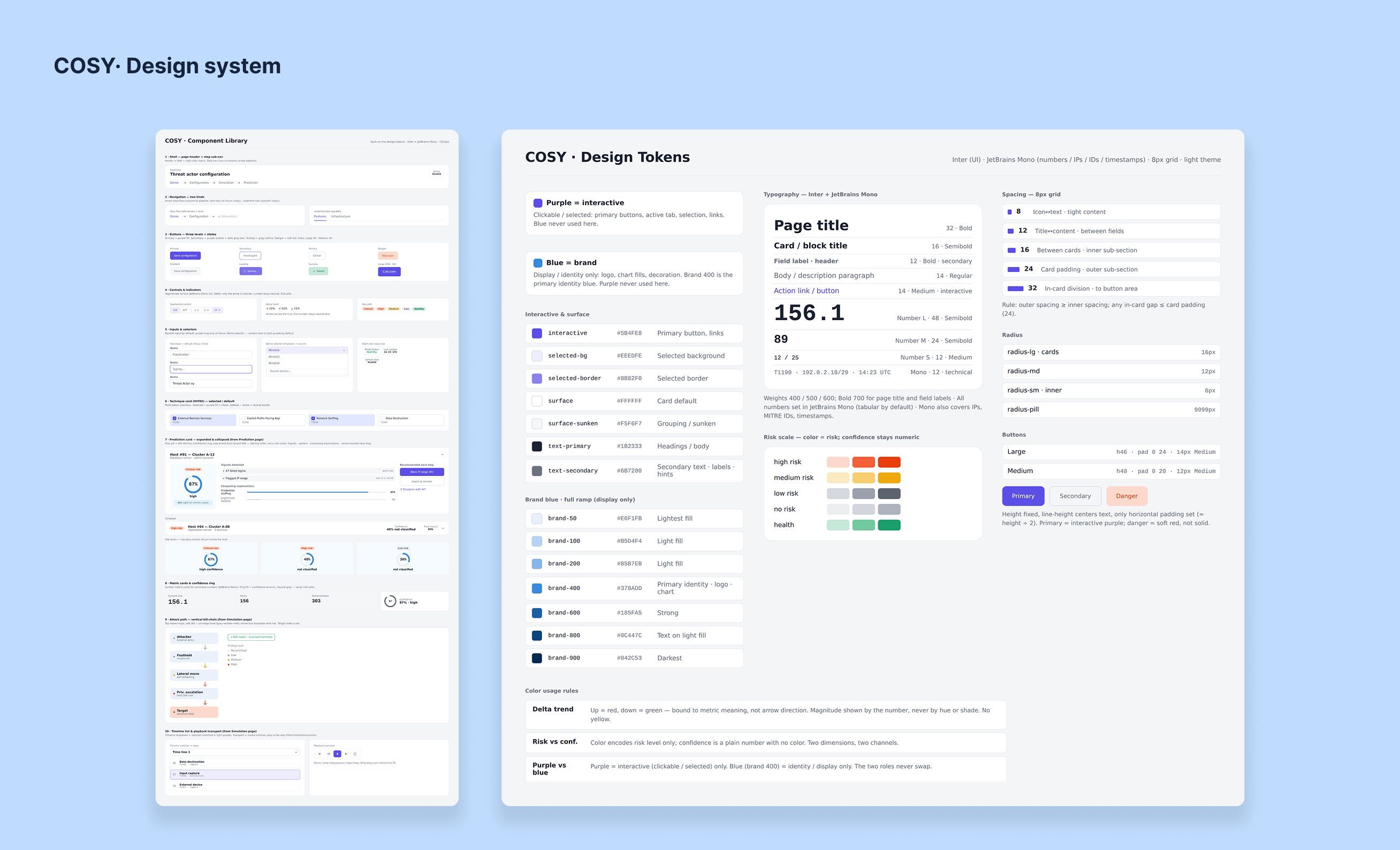Click the 40% ring under High risk pill
The height and width of the screenshot is (850, 1400).
click(307, 560)
